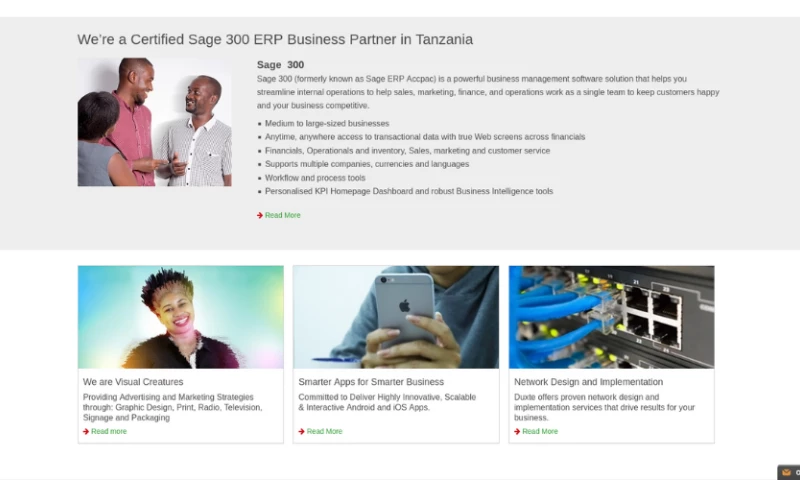Click the three business people photo
Image resolution: width=800 pixels, height=480 pixels.
coord(154,121)
